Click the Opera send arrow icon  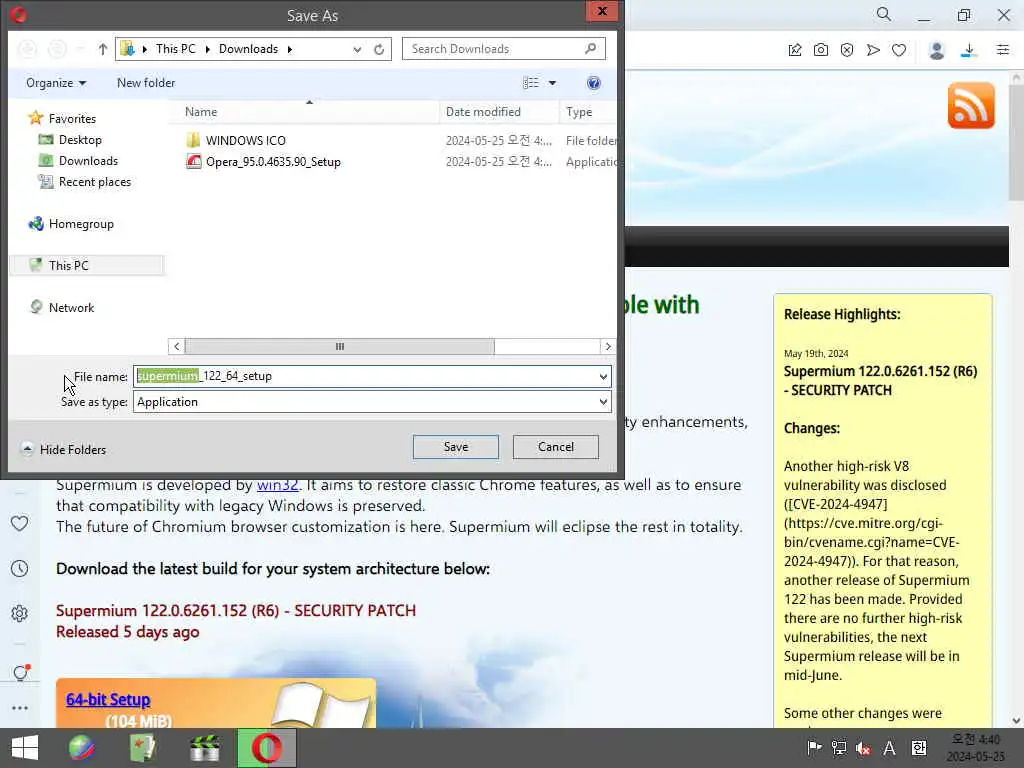[x=873, y=50]
